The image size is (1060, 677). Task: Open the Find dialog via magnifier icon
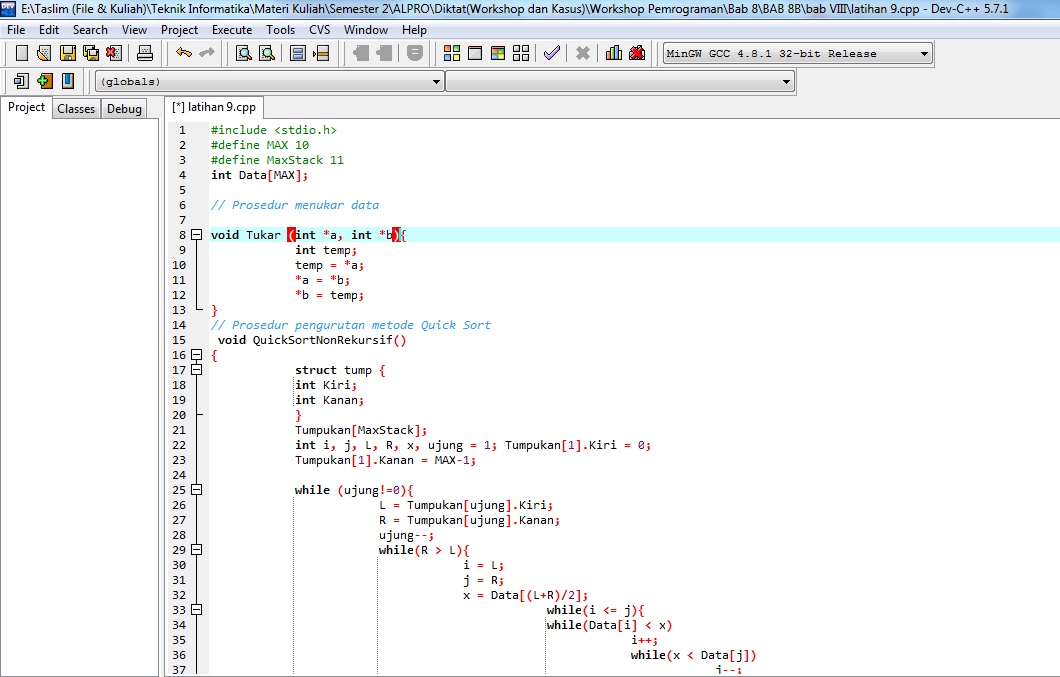243,53
